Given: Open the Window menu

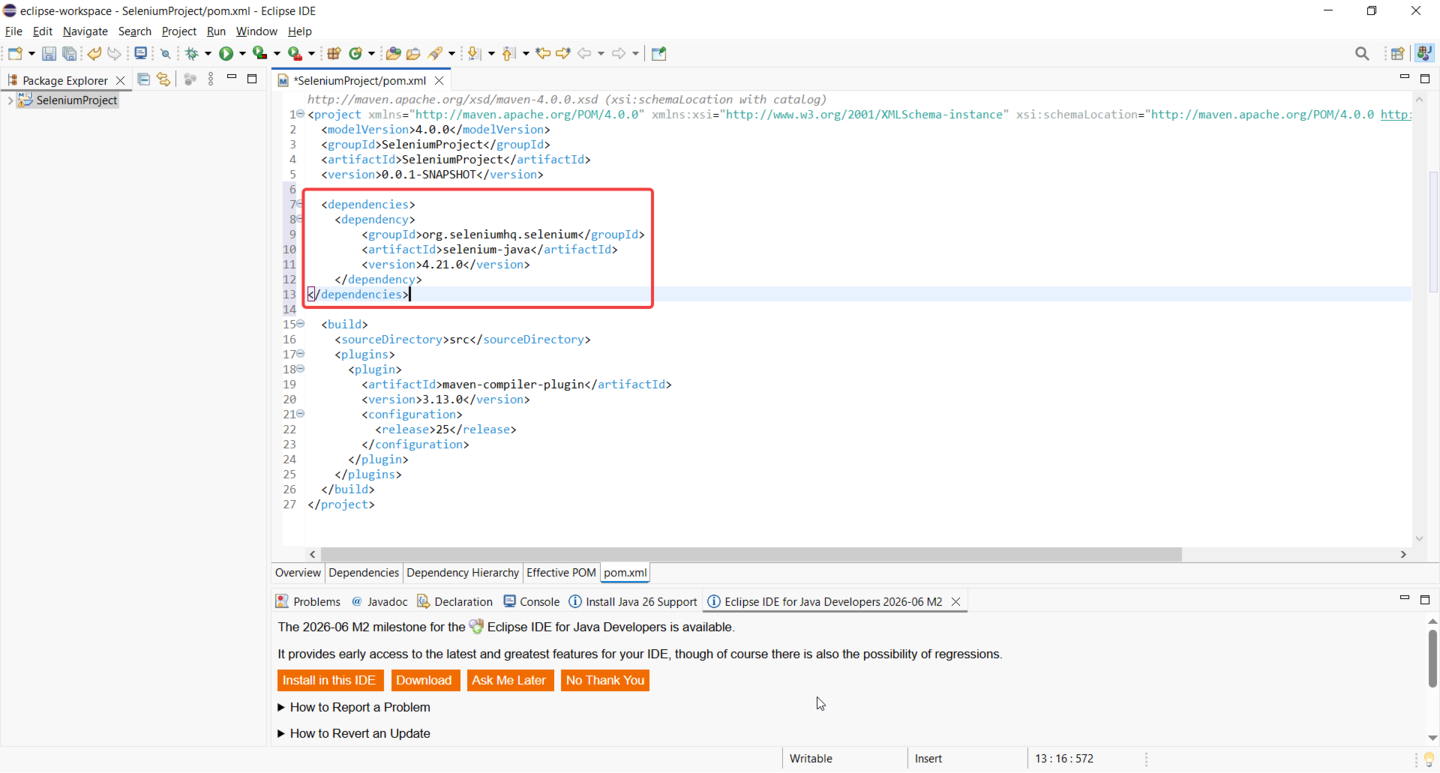Looking at the screenshot, I should point(257,31).
